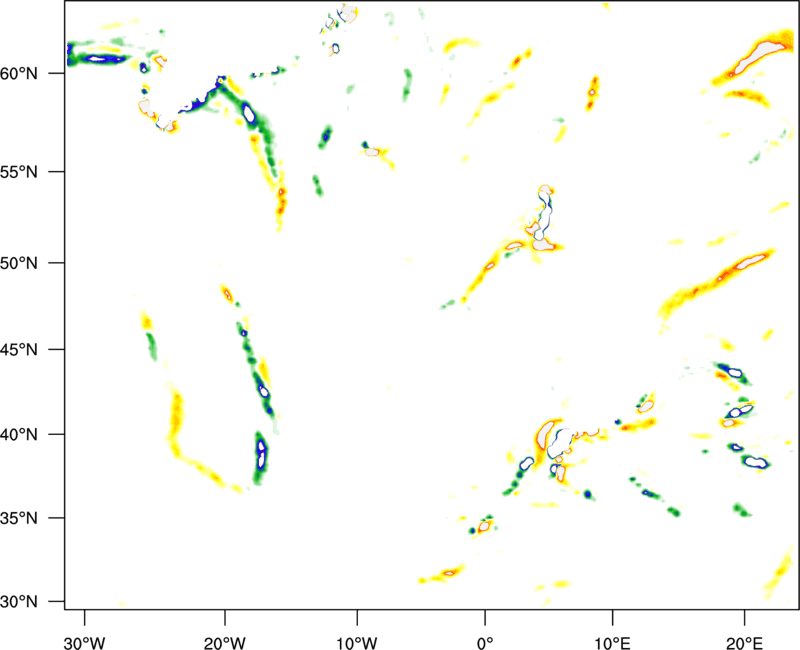
Task: Click the 55°N latitude label
Action: (19, 172)
